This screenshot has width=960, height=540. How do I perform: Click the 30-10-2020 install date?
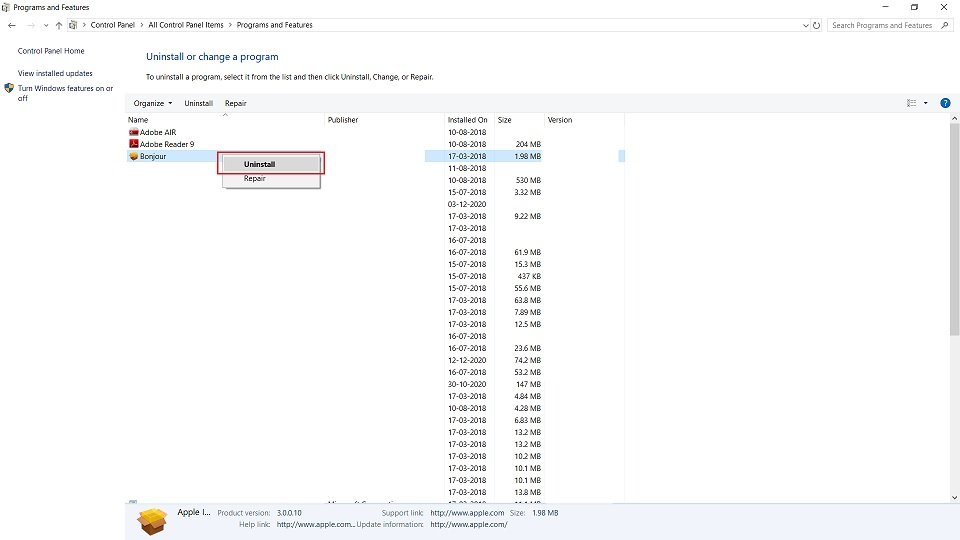pos(467,384)
